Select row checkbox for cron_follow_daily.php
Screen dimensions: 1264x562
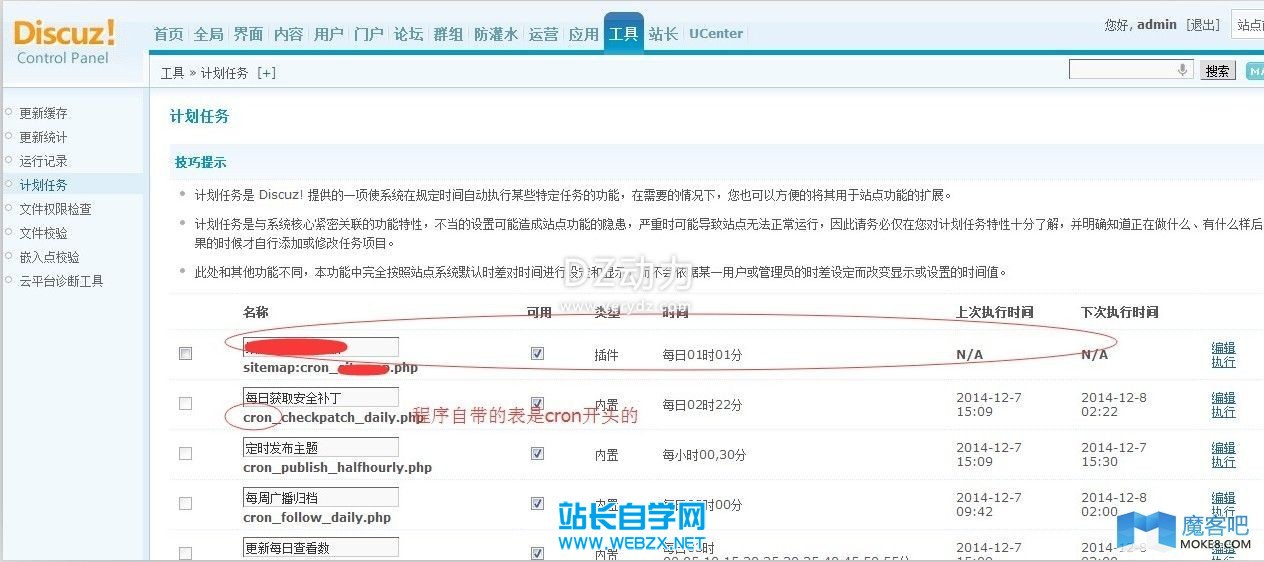[x=185, y=504]
